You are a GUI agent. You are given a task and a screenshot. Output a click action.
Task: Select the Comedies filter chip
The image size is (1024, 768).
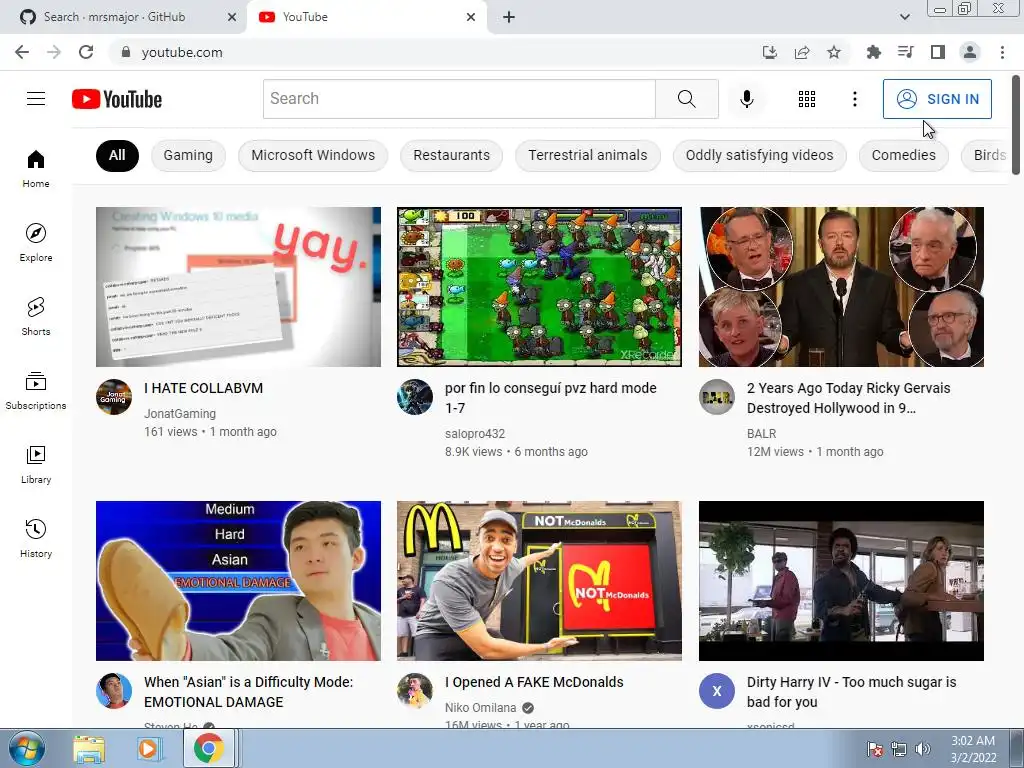point(904,155)
